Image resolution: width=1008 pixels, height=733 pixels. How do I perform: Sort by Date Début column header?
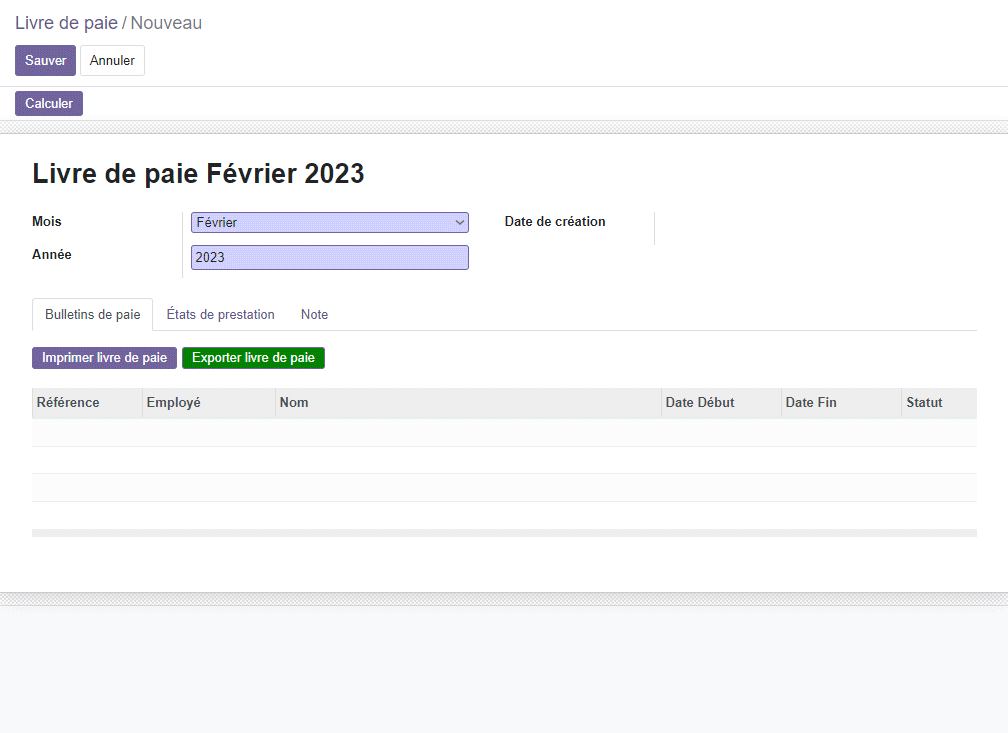[721, 403]
